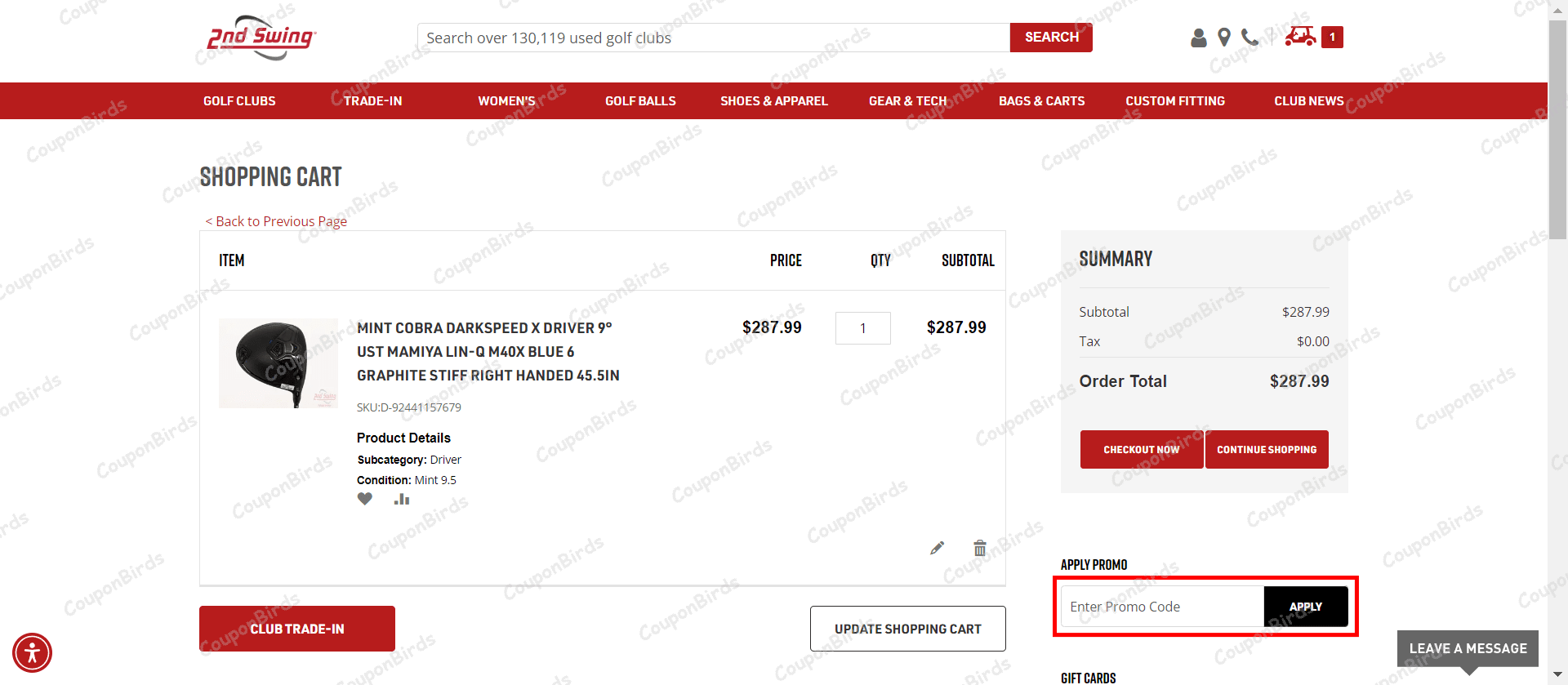The height and width of the screenshot is (685, 1568).
Task: Focus the used golf clubs search field
Action: 714,38
